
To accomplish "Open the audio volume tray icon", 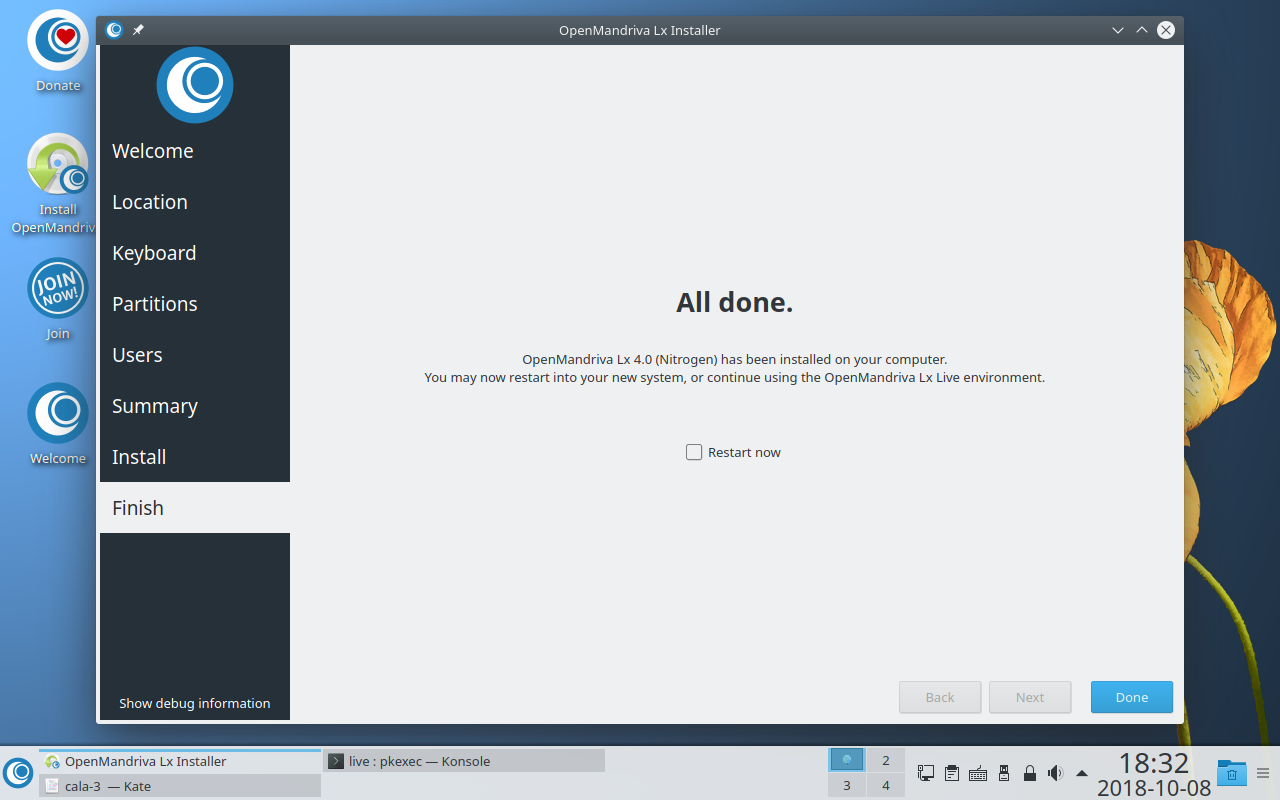I will click(x=1055, y=773).
